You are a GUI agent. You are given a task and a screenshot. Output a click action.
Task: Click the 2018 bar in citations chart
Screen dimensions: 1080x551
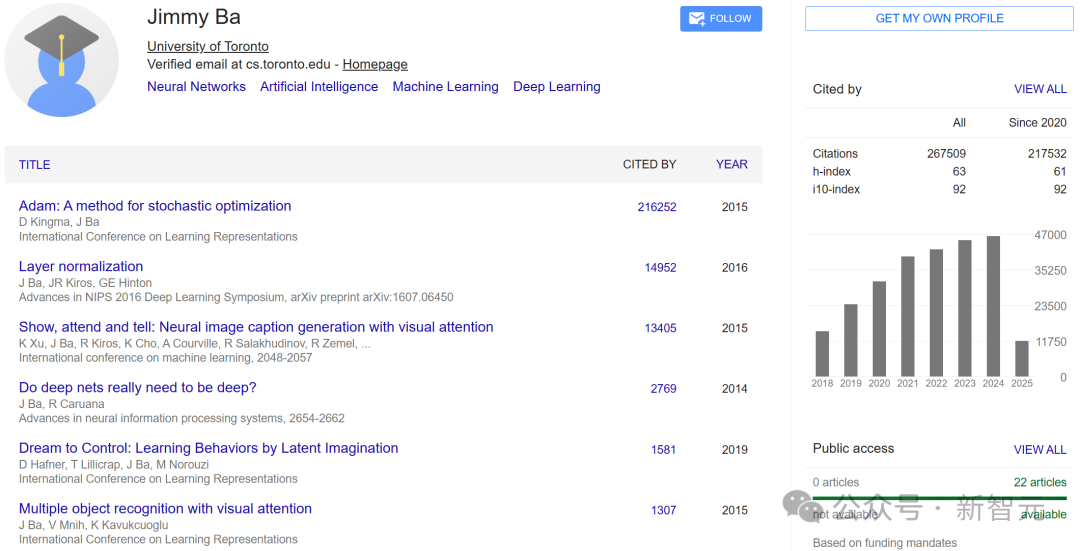click(822, 353)
